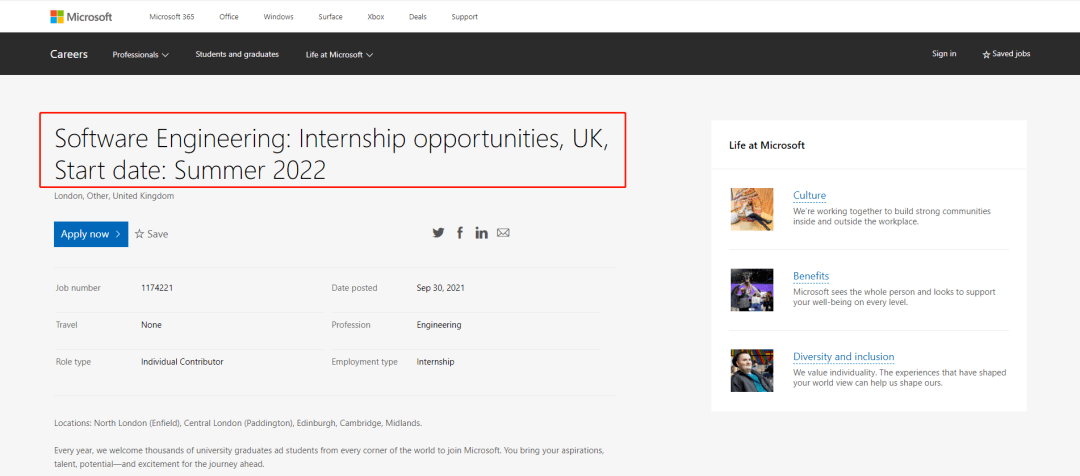Expand Life at Microsoft menu

[339, 54]
